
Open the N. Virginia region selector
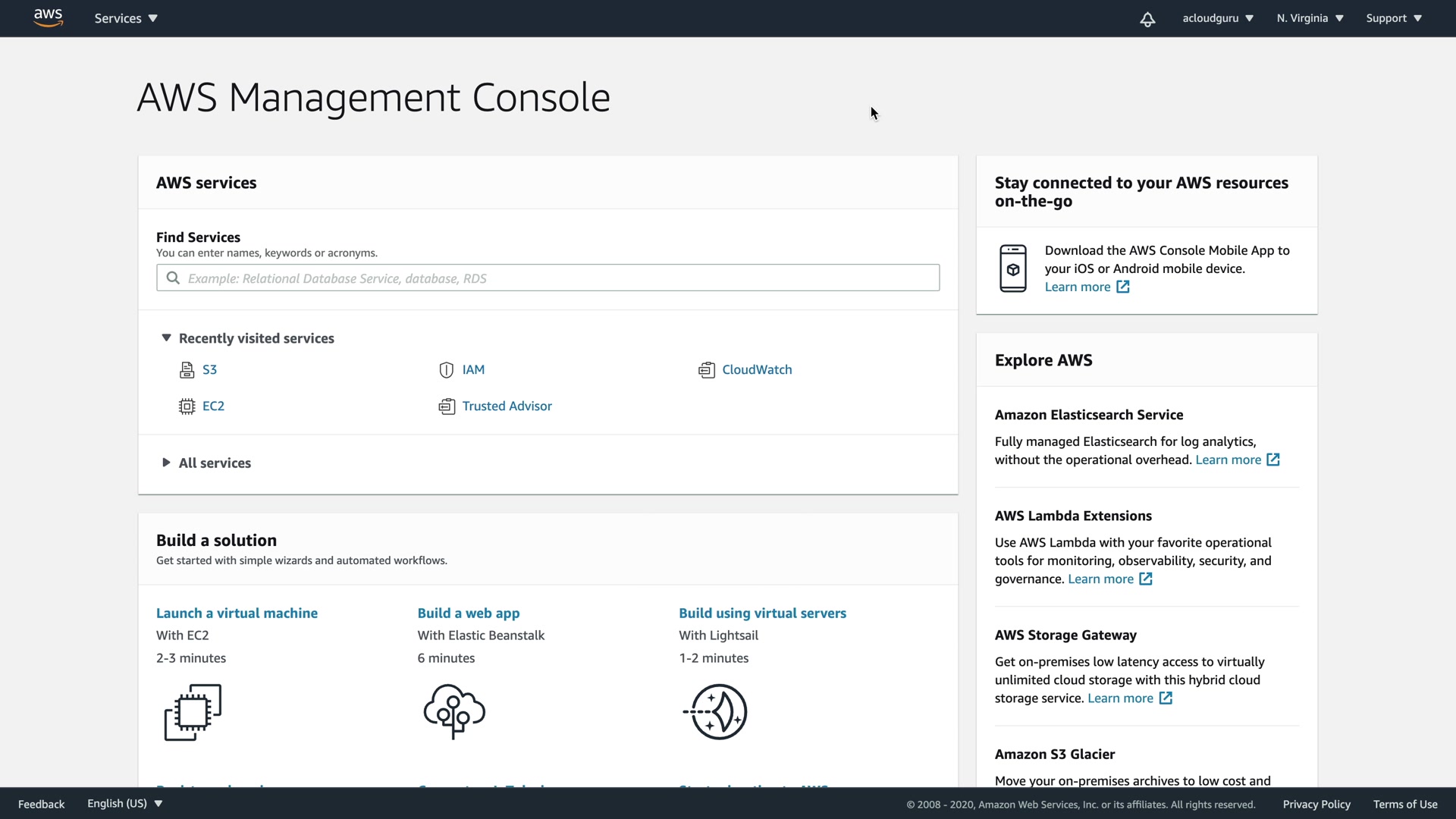[x=1310, y=18]
